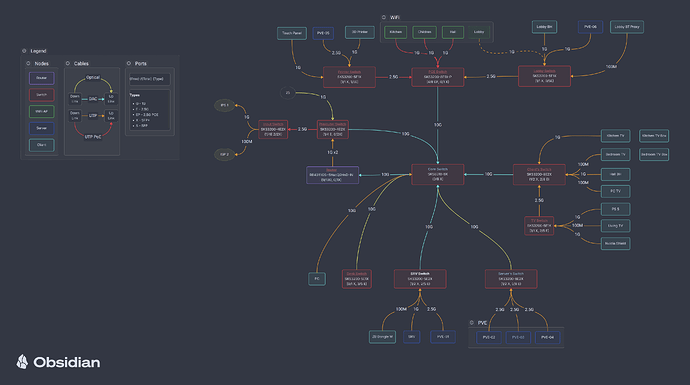The height and width of the screenshot is (385, 690).
Task: Select the purple Router card in the legend
Action: [x=42, y=78]
